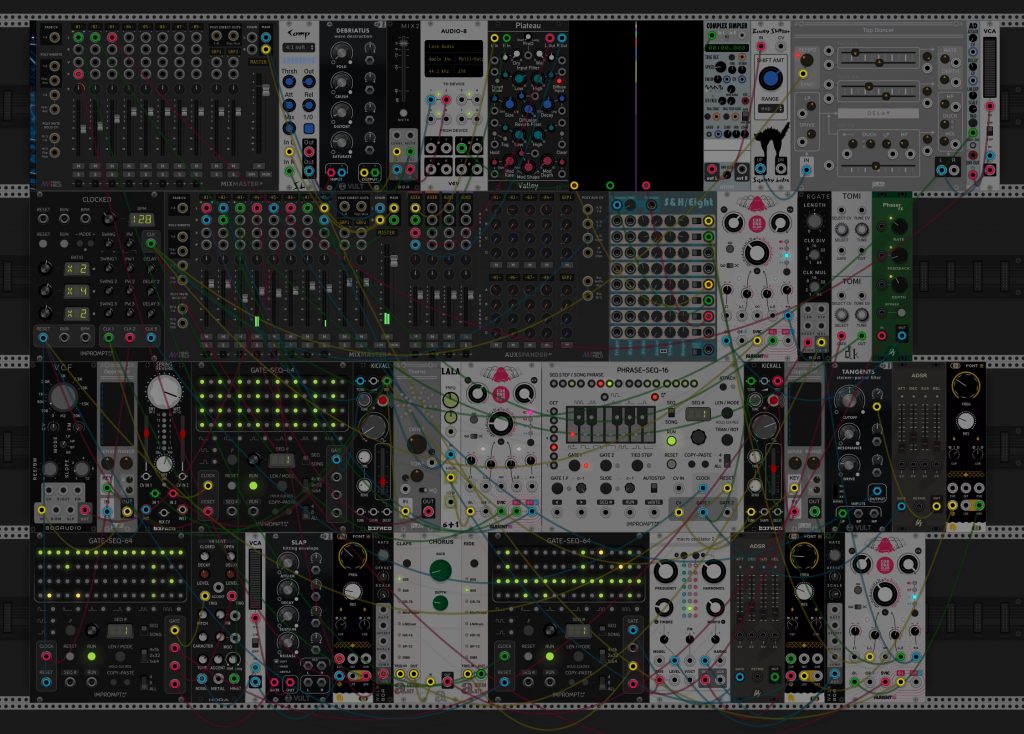The height and width of the screenshot is (734, 1024).
Task: Toggle the TIED STEP button on Phrase-Seq-16
Action: tap(637, 466)
